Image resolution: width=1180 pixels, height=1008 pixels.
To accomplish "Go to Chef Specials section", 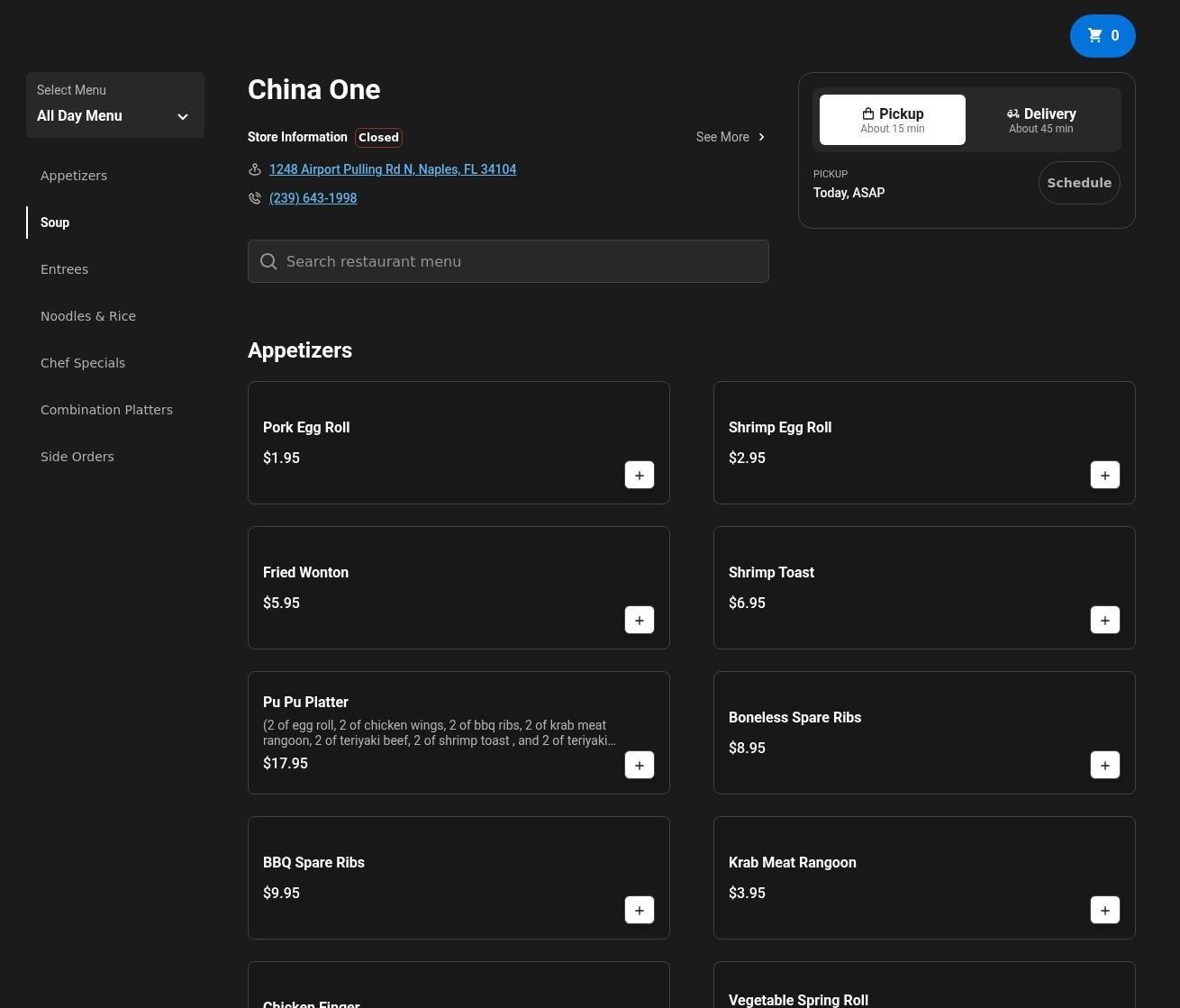I will tap(83, 363).
